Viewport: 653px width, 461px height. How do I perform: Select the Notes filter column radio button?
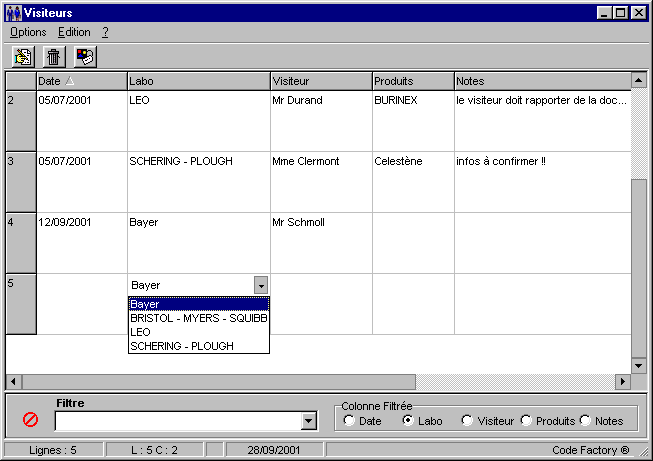pyautogui.click(x=586, y=421)
